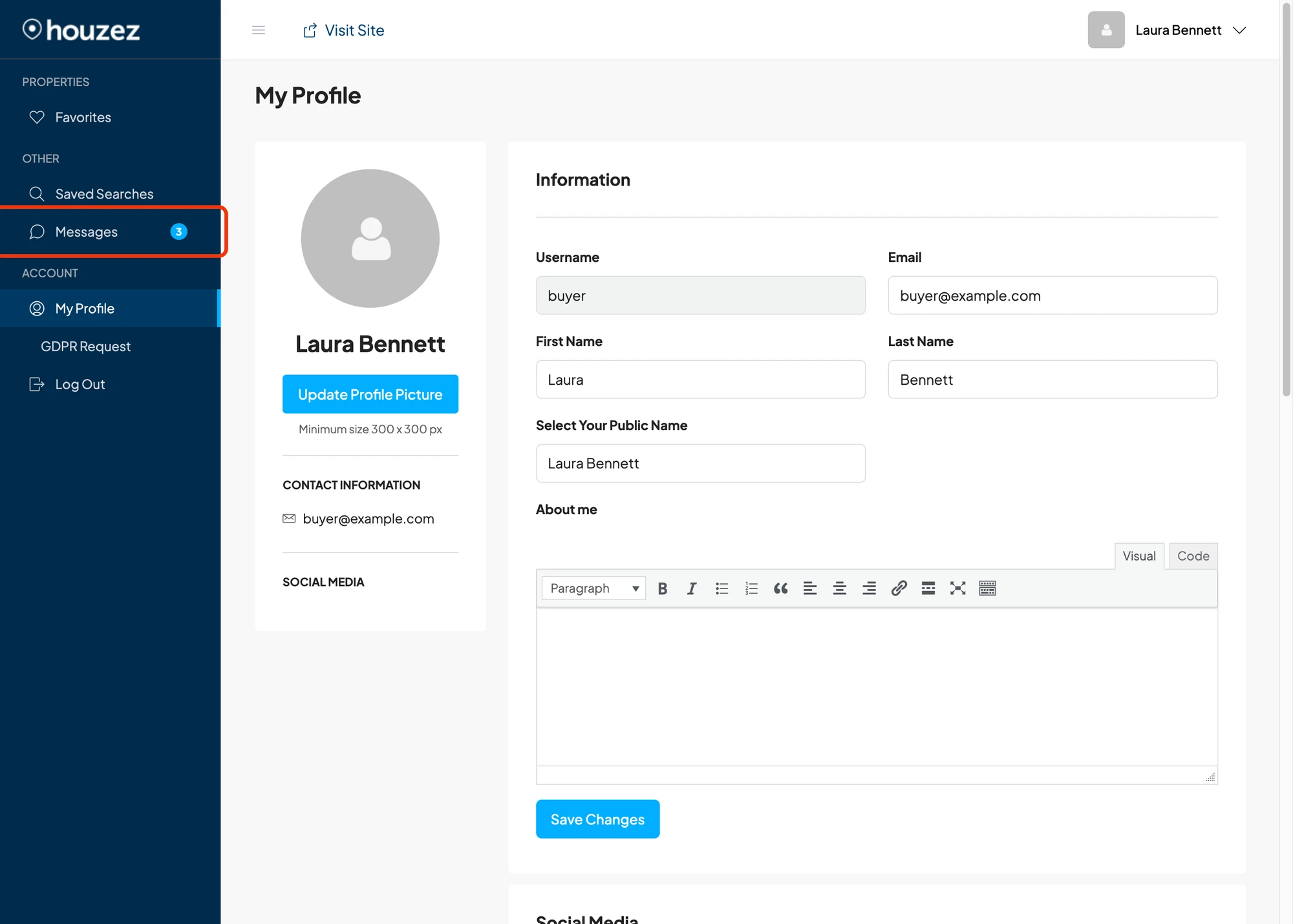Switch editor to the Code tab
The image size is (1293, 924).
(x=1193, y=556)
